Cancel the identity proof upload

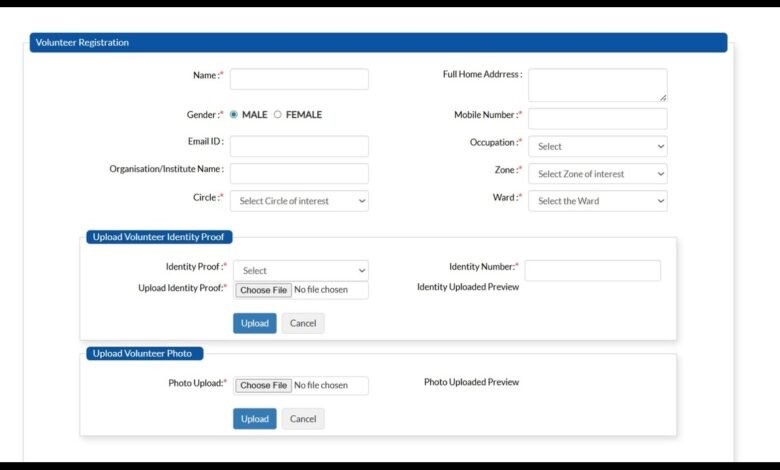pyautogui.click(x=303, y=323)
